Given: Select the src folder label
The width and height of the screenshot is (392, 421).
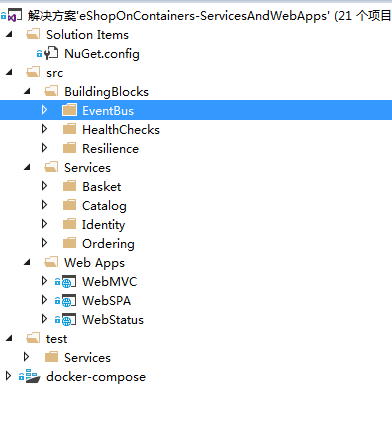Looking at the screenshot, I should coord(54,73).
